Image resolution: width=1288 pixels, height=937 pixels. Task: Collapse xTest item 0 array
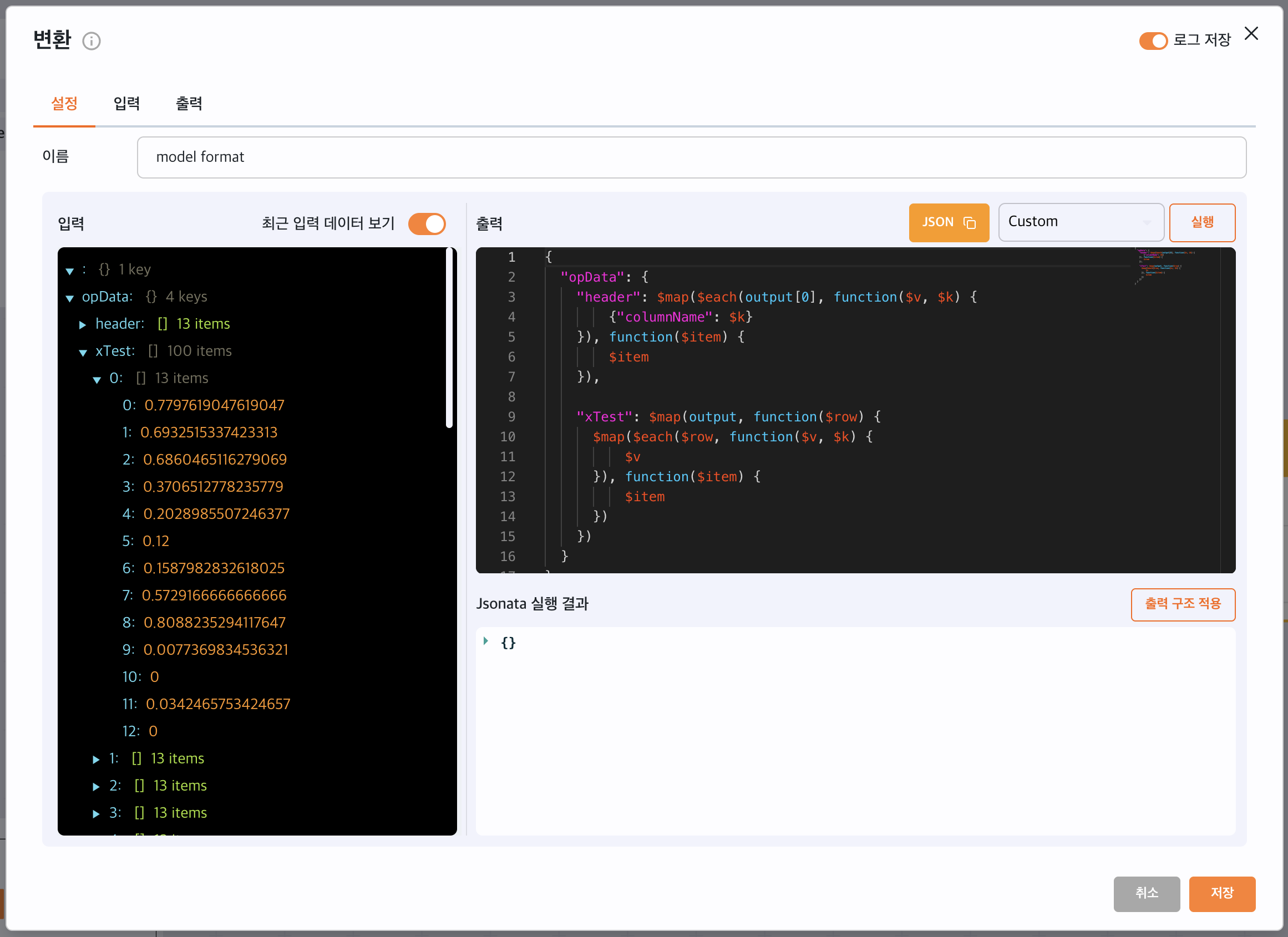97,380
